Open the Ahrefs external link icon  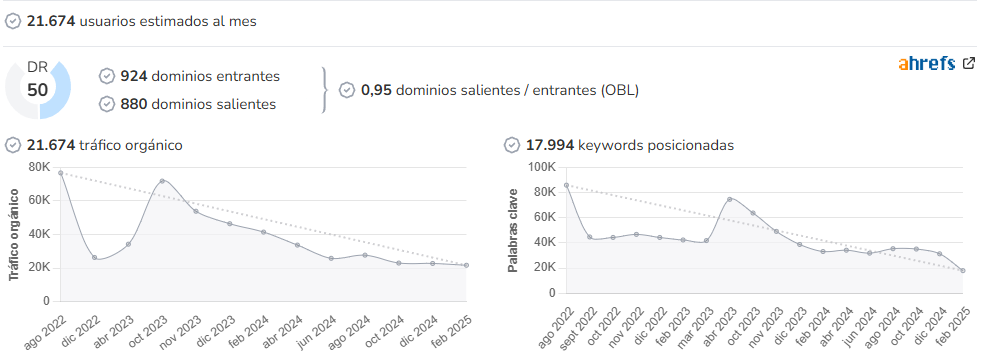(969, 63)
